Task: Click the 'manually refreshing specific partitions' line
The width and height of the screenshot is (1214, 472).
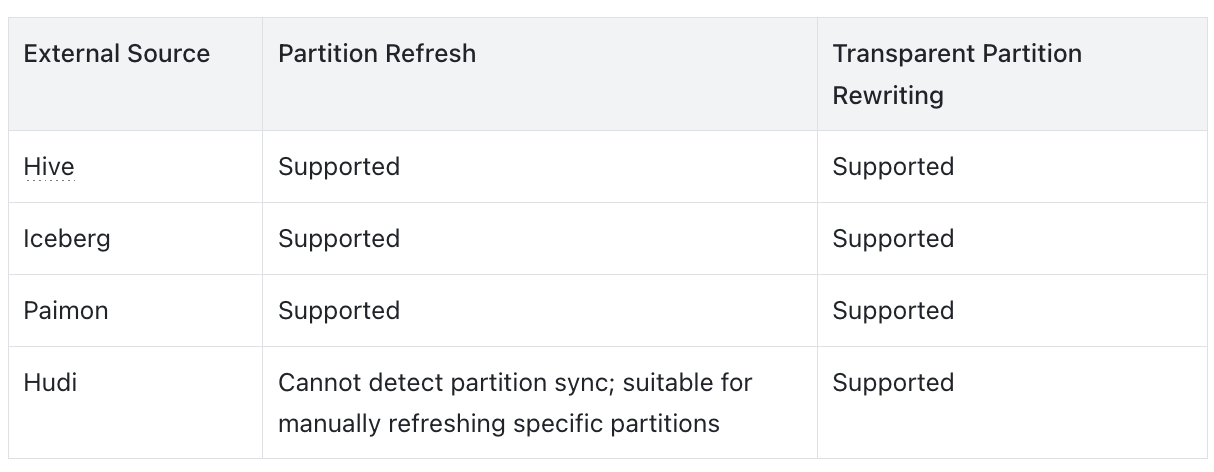Action: pos(498,424)
